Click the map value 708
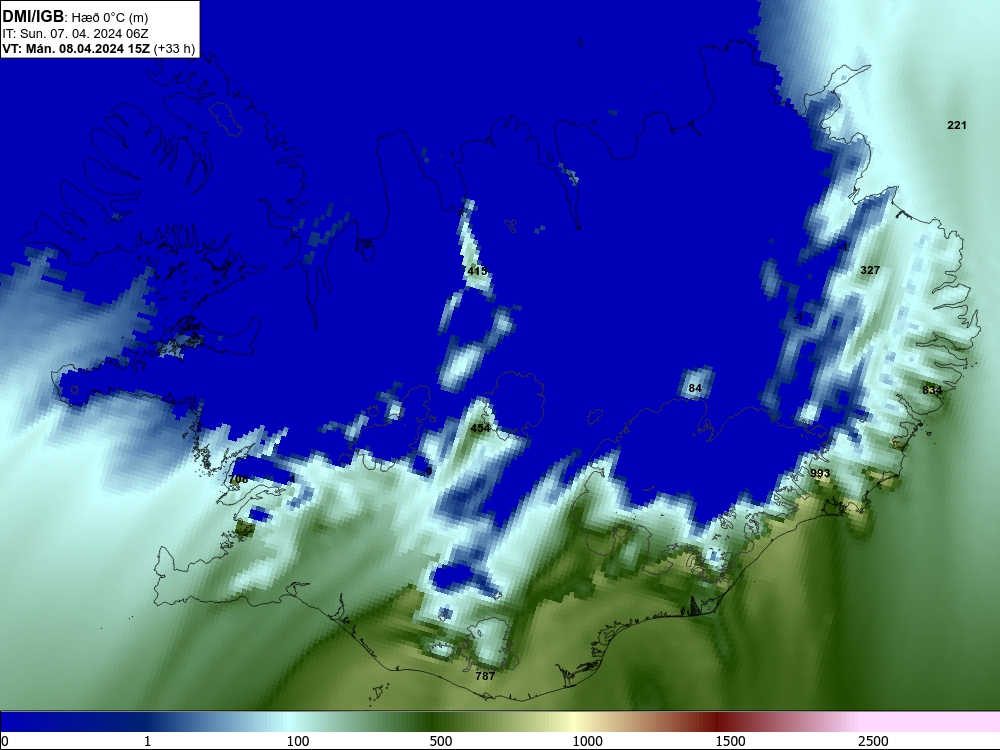 click(238, 479)
